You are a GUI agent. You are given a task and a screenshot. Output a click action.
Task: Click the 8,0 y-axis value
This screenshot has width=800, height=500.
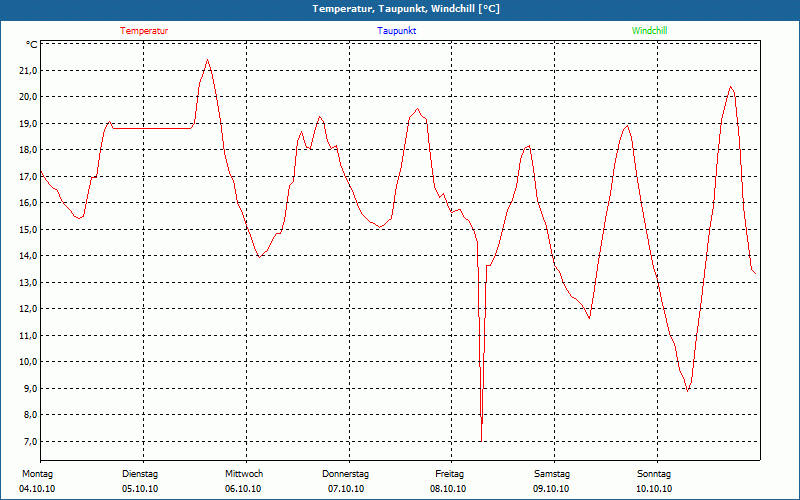31,415
